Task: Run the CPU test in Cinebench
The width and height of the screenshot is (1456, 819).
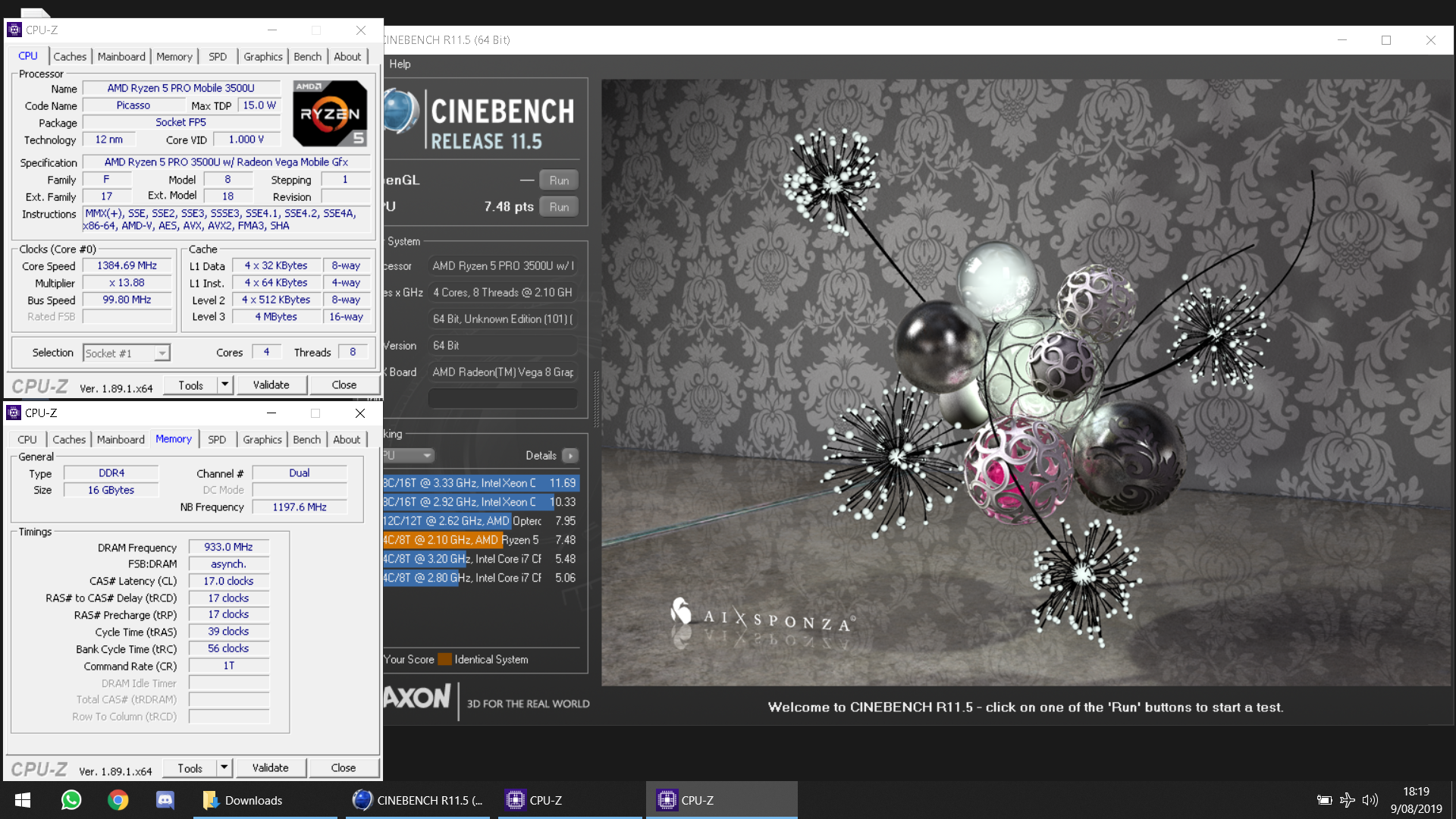Action: point(559,207)
